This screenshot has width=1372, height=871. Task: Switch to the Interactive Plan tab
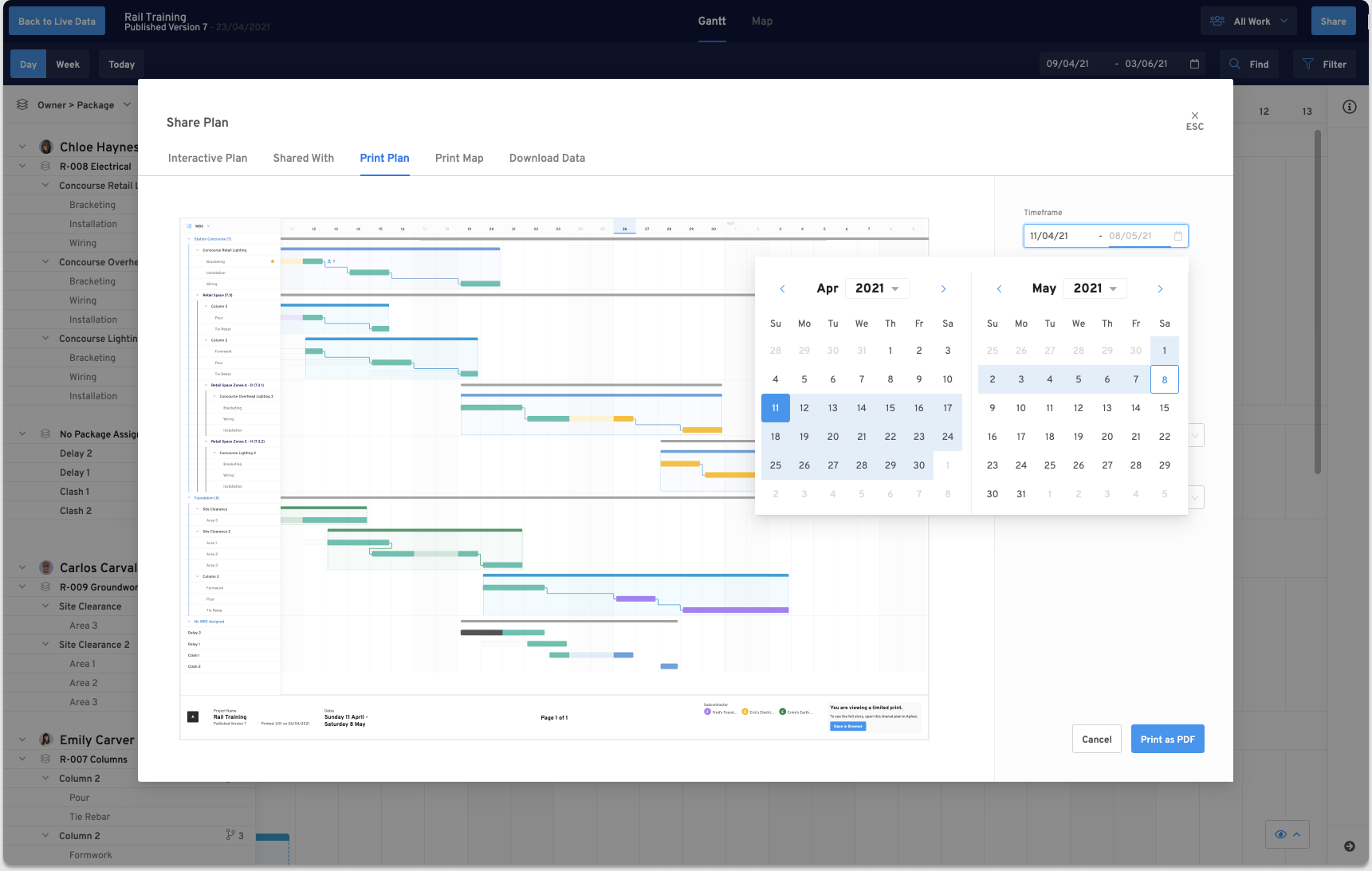207,158
